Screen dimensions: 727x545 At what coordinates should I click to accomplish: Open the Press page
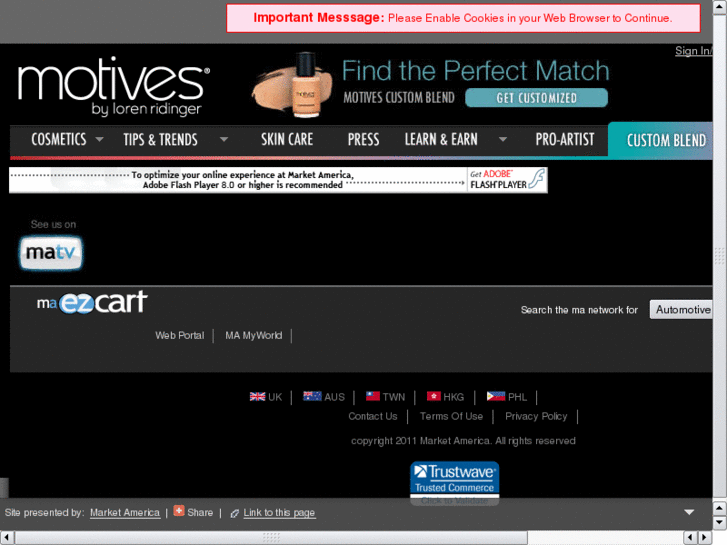364,139
